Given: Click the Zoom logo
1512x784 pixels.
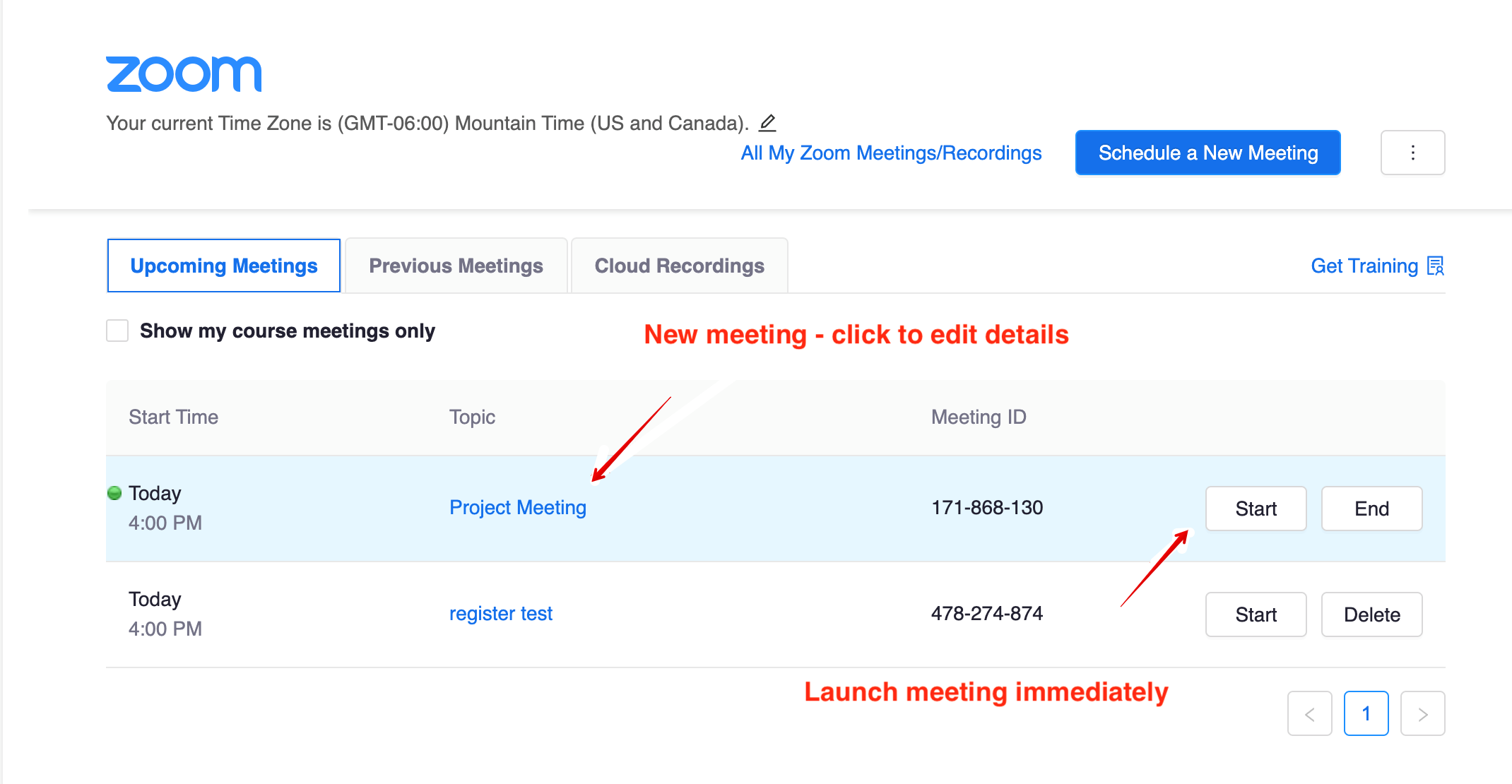Looking at the screenshot, I should (x=184, y=74).
